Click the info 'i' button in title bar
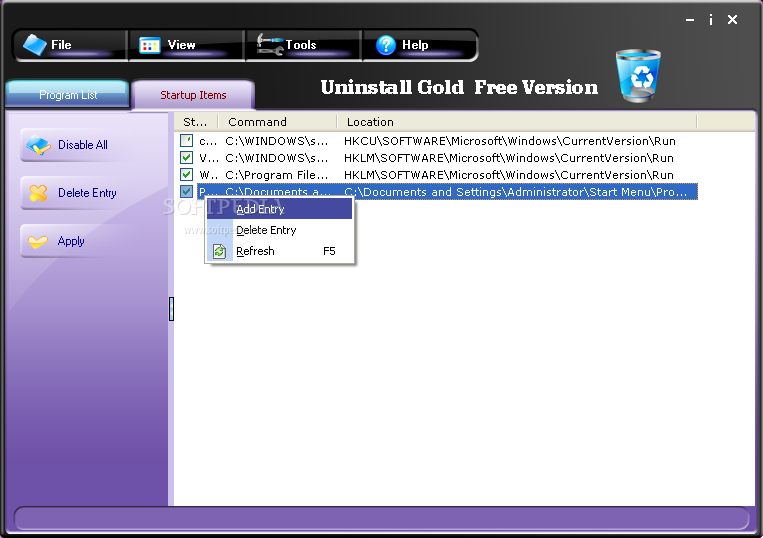This screenshot has width=763, height=538. tap(711, 19)
